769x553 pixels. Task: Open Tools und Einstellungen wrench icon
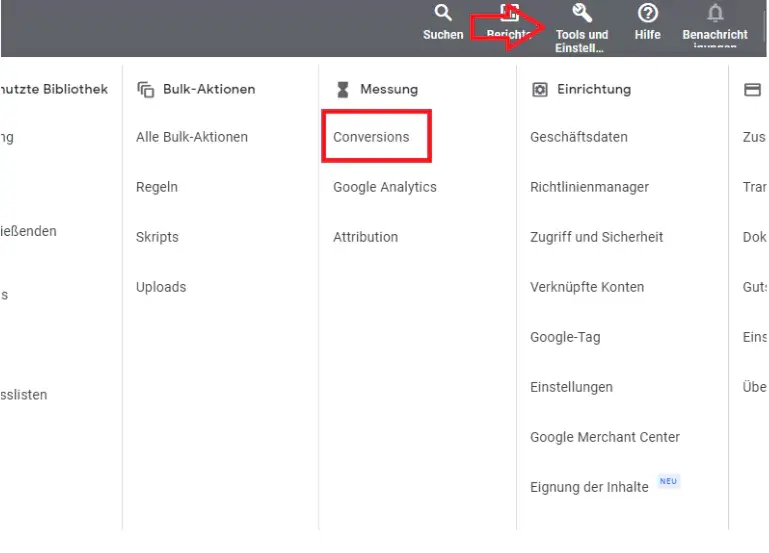pos(581,14)
